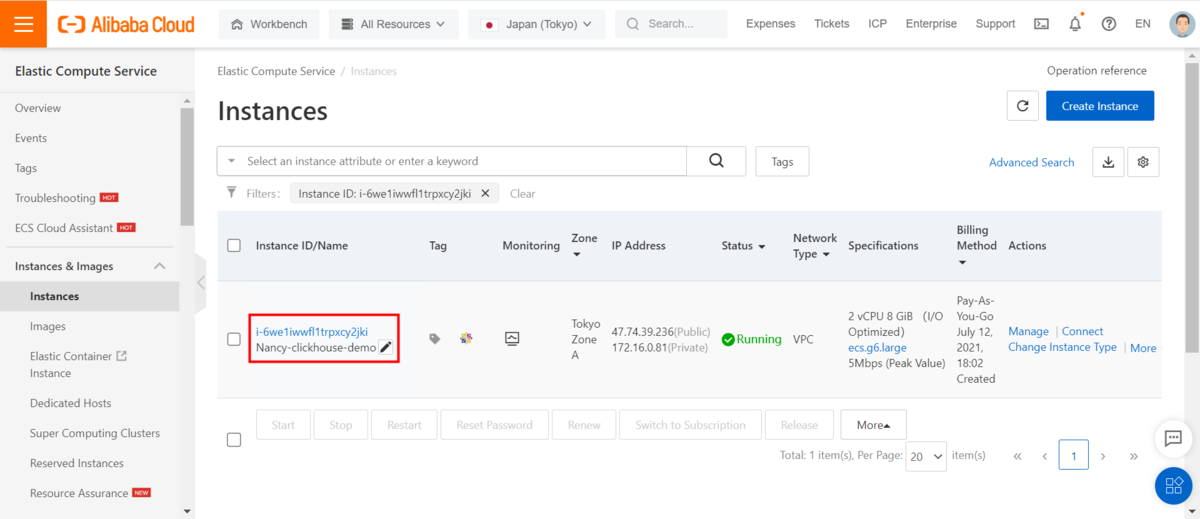Refresh the instances list
Screen dimensions: 1200x519
(x=1022, y=106)
